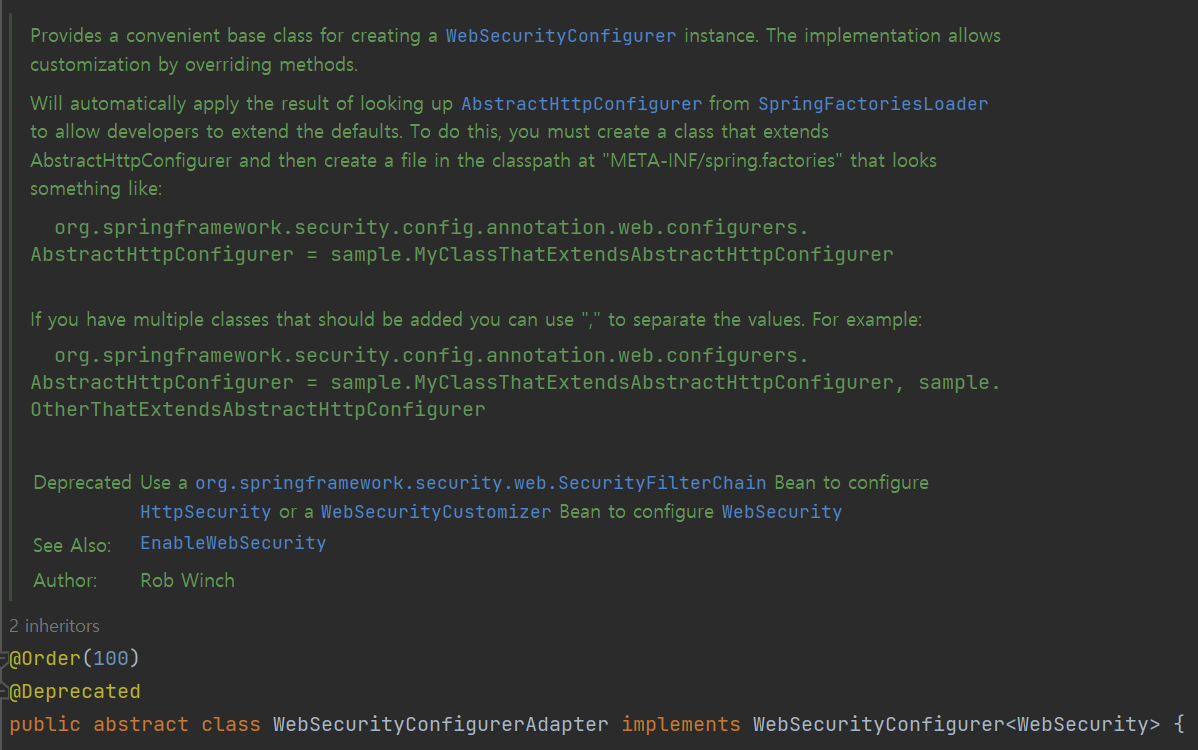This screenshot has height=750, width=1198.
Task: Open the EnableWebSecurity See Also link
Action: [x=233, y=543]
